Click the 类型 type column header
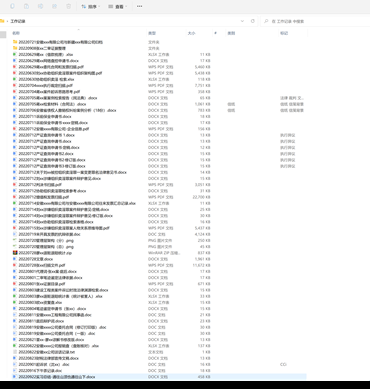This screenshot has height=389, width=370. tap(152, 33)
